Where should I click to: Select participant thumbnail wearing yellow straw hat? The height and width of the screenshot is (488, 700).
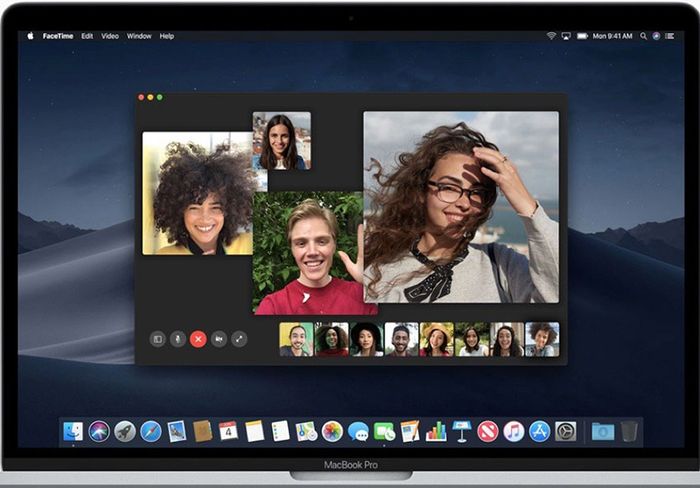436,339
